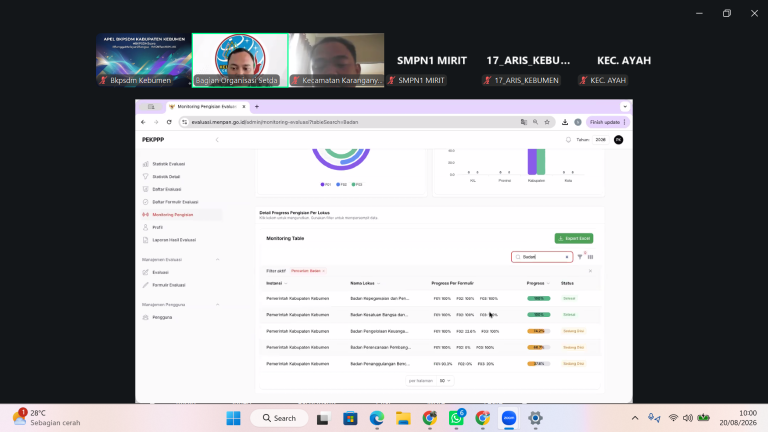Image resolution: width=768 pixels, height=432 pixels.
Task: Click the taskbar Search box
Action: pyautogui.click(x=279, y=418)
